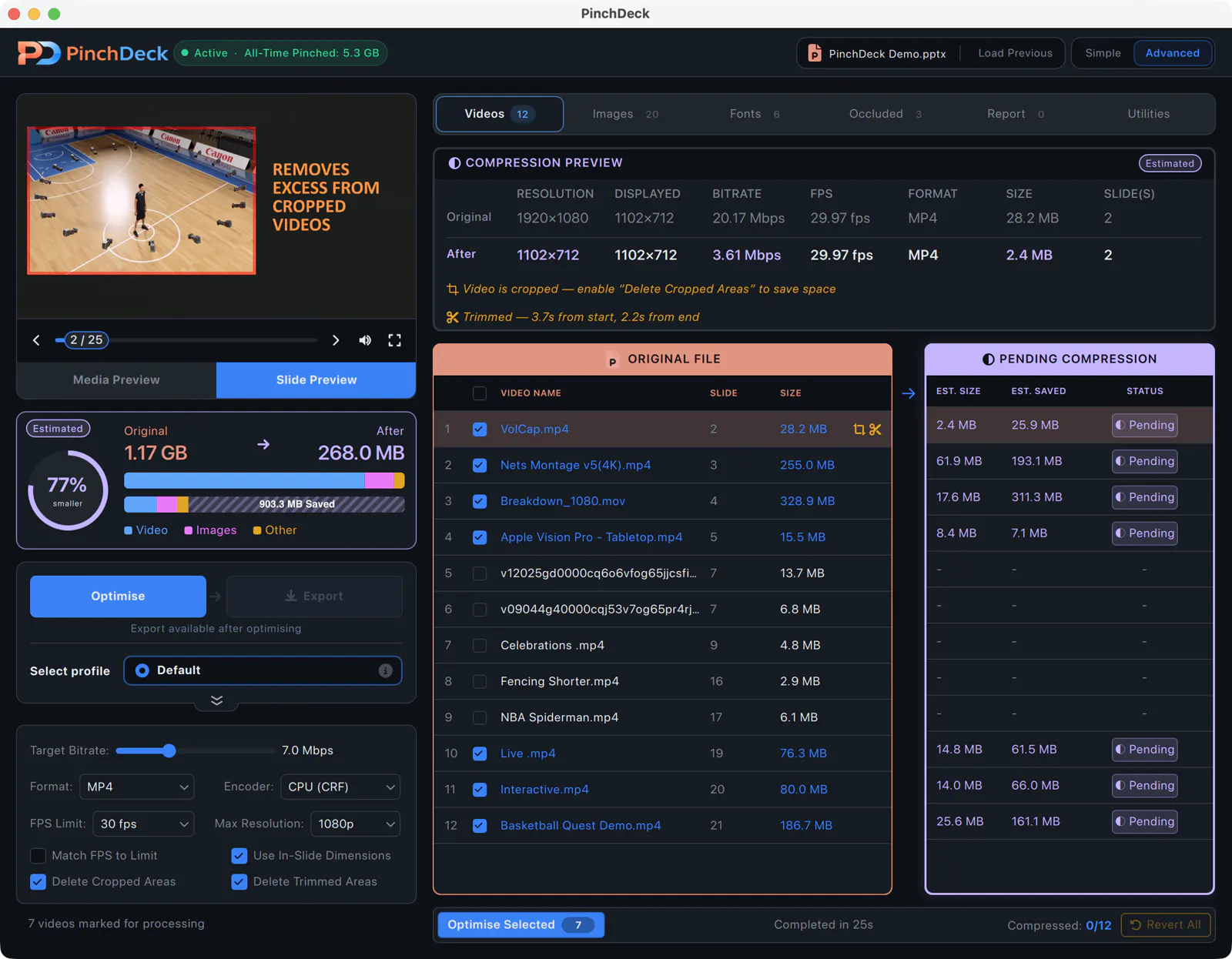The height and width of the screenshot is (959, 1232).
Task: Click the Pending status badge for VolCap.mp4
Action: click(1145, 425)
